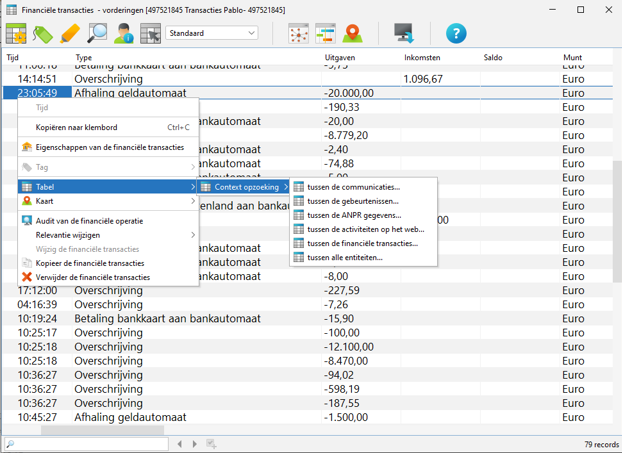Click the green tag icon in toolbar
The image size is (622, 453).
tap(43, 34)
